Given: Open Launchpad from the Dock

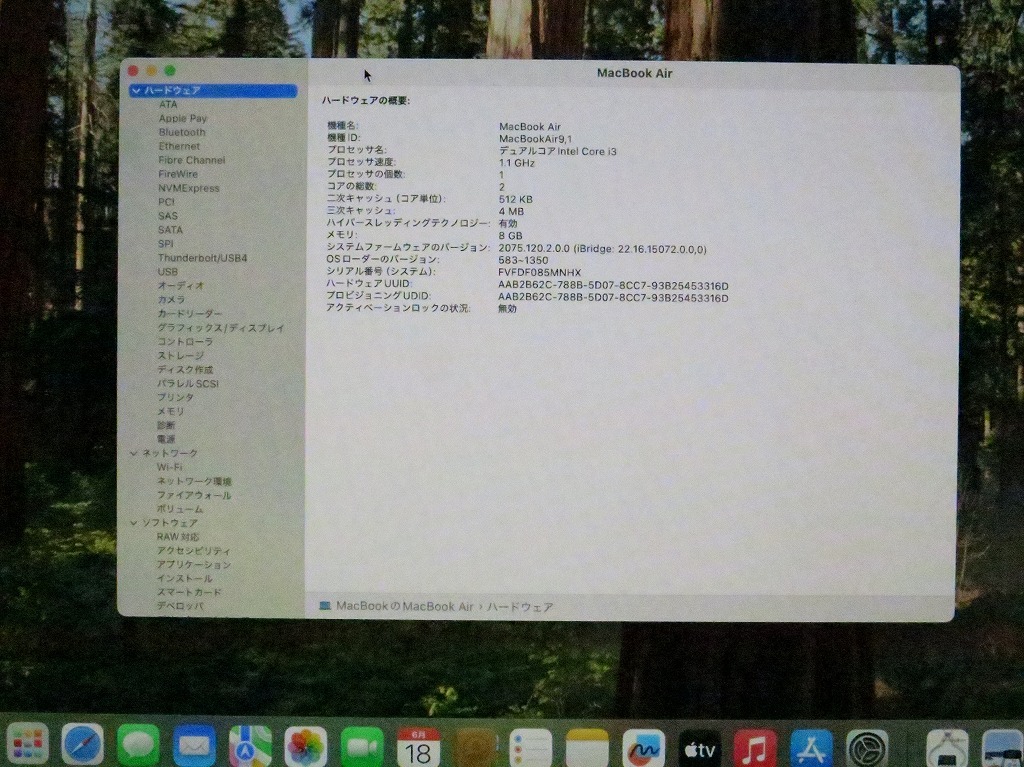Looking at the screenshot, I should (27, 744).
